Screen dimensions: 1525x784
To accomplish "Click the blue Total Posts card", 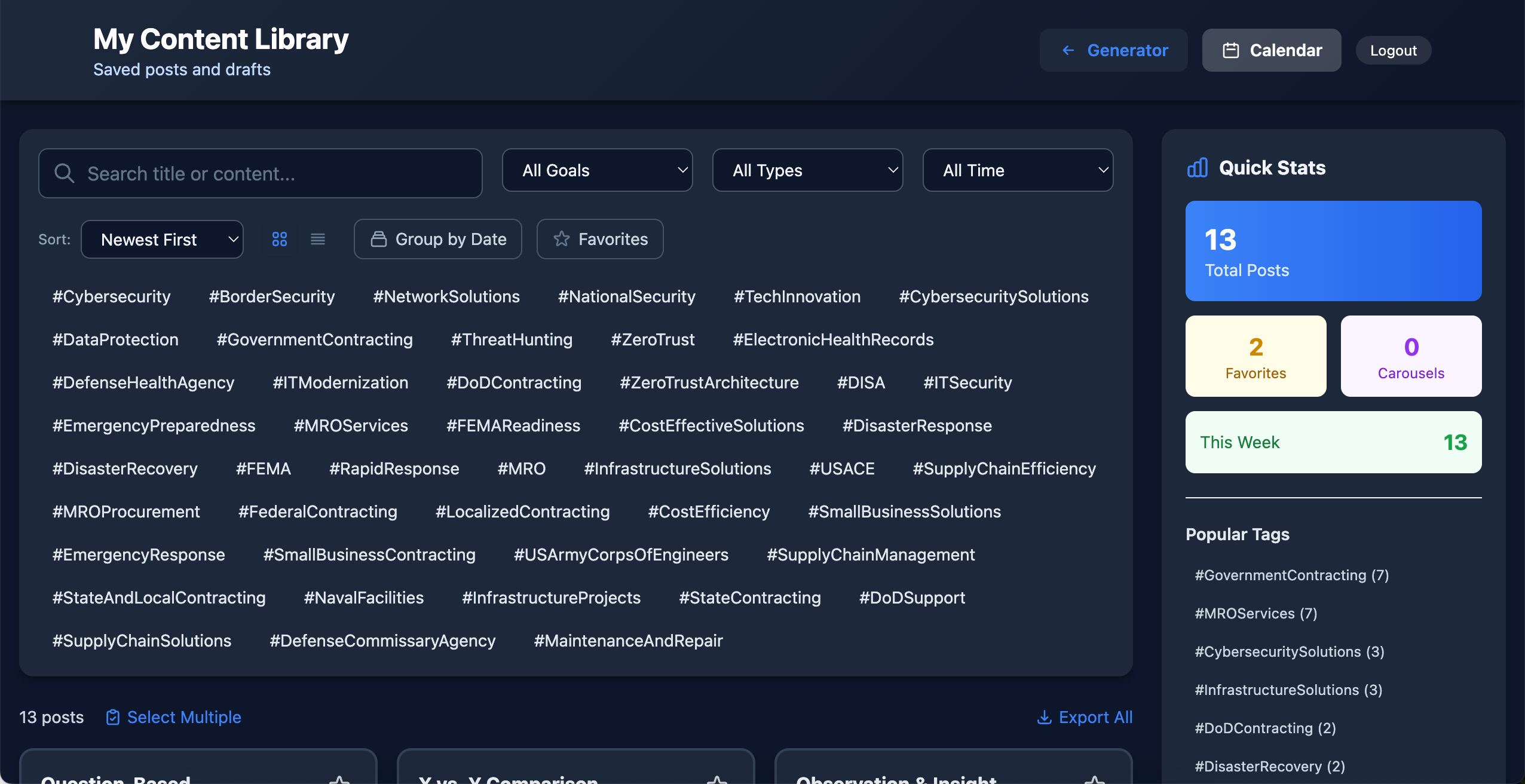I will coord(1333,251).
